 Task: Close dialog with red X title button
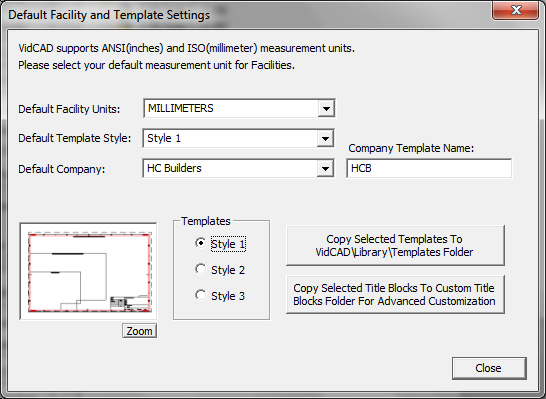[515, 10]
